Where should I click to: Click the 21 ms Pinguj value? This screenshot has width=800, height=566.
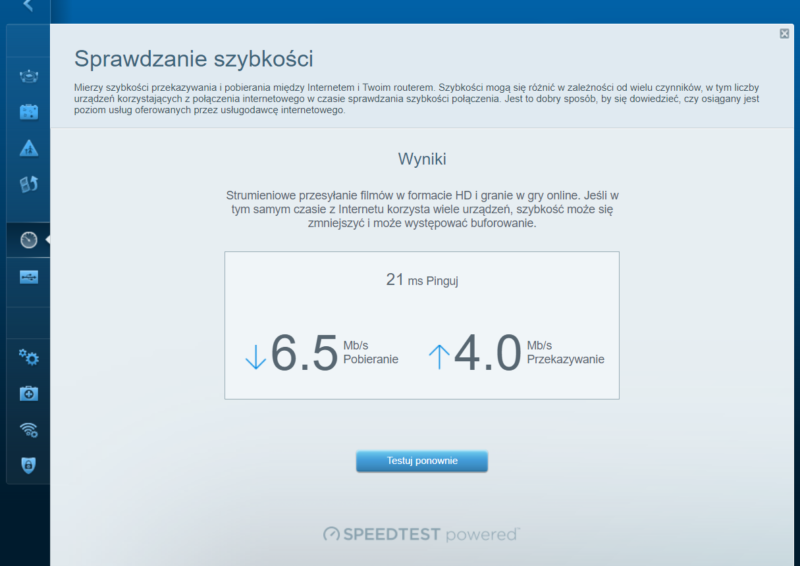(422, 280)
